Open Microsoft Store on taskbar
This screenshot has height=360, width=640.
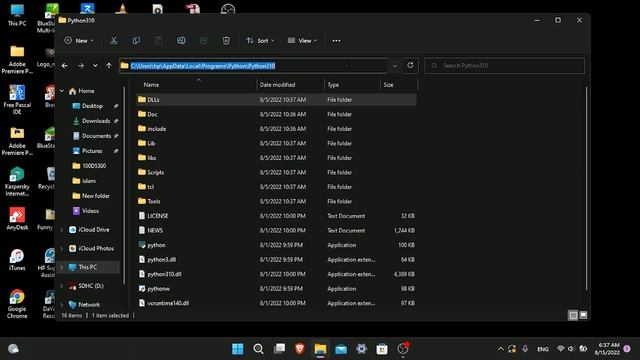tap(382, 349)
